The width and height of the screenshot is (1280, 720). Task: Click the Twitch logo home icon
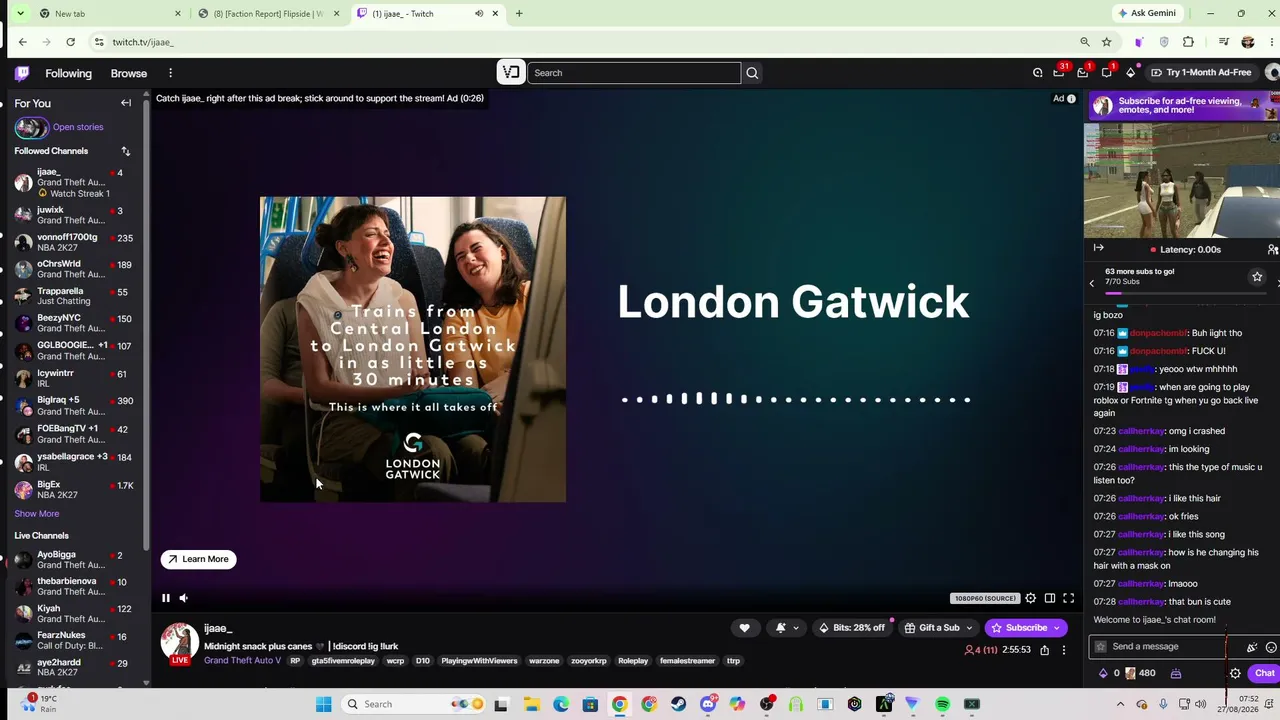click(x=22, y=73)
